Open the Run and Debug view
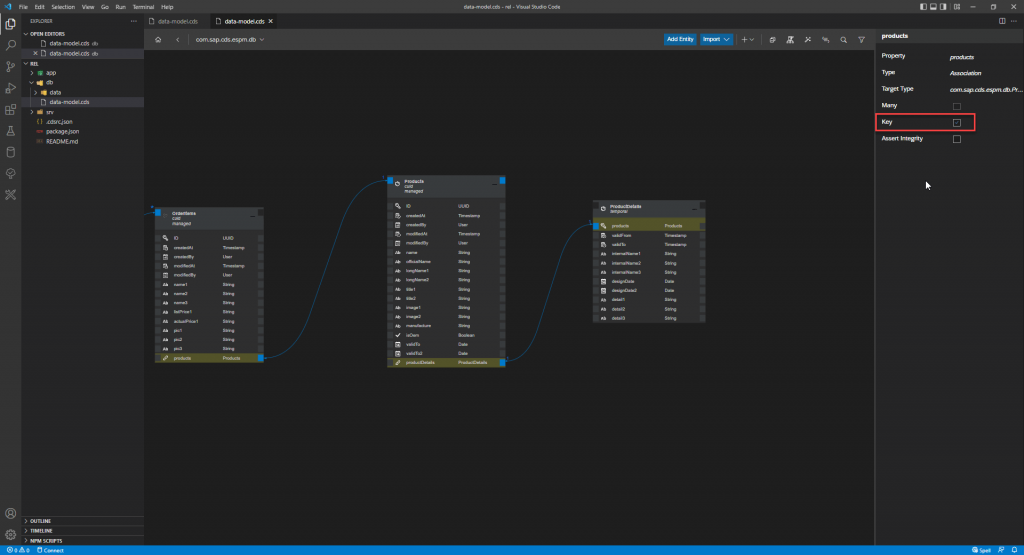This screenshot has height=555, width=1024. (10, 88)
